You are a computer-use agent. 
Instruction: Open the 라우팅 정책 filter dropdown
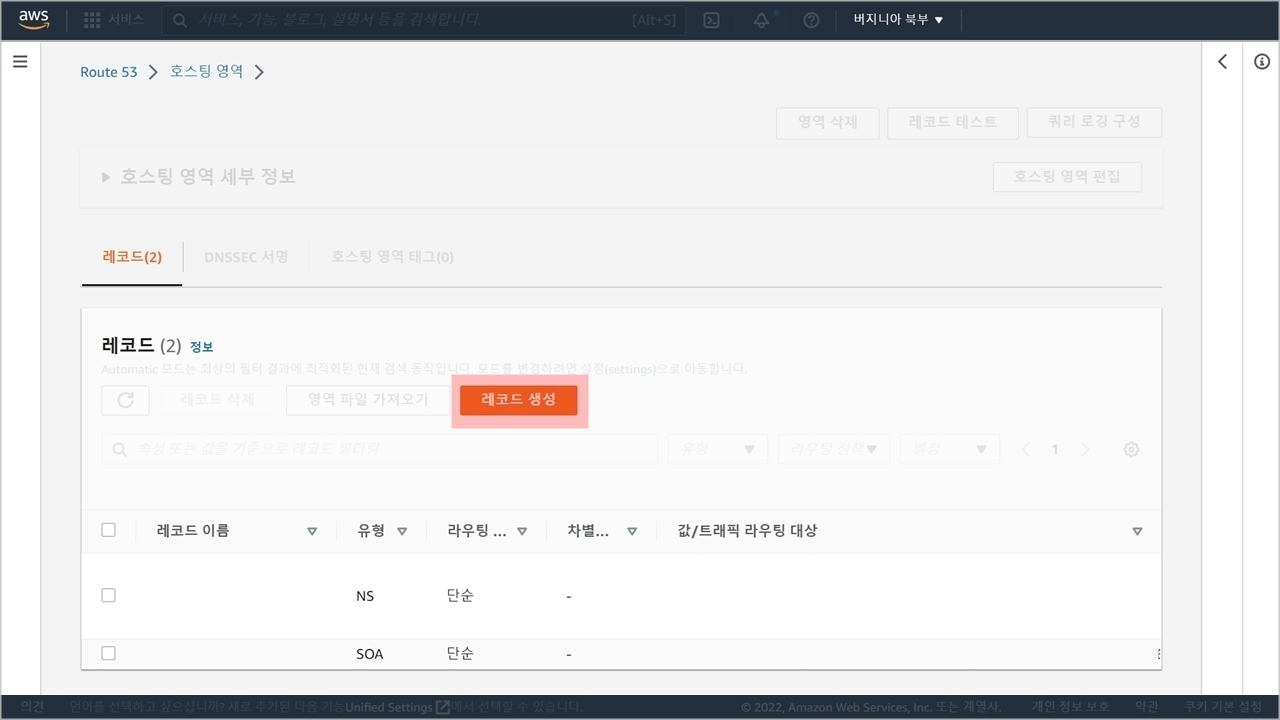(x=834, y=449)
